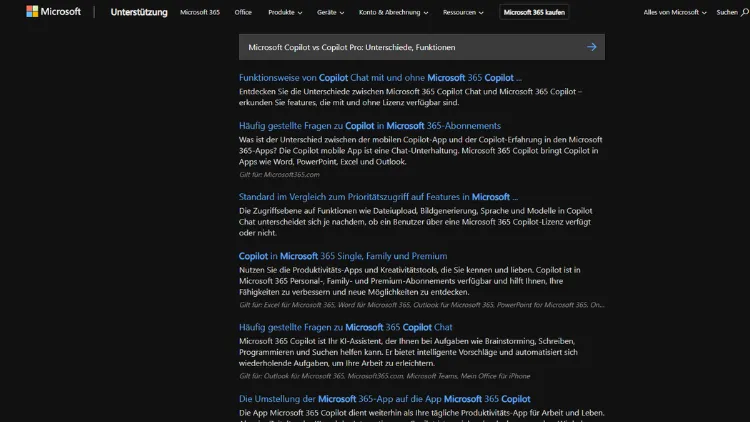This screenshot has height=422, width=750.
Task: Open Standard im Vergleich zum Prioritätszugriff result
Action: click(x=378, y=197)
